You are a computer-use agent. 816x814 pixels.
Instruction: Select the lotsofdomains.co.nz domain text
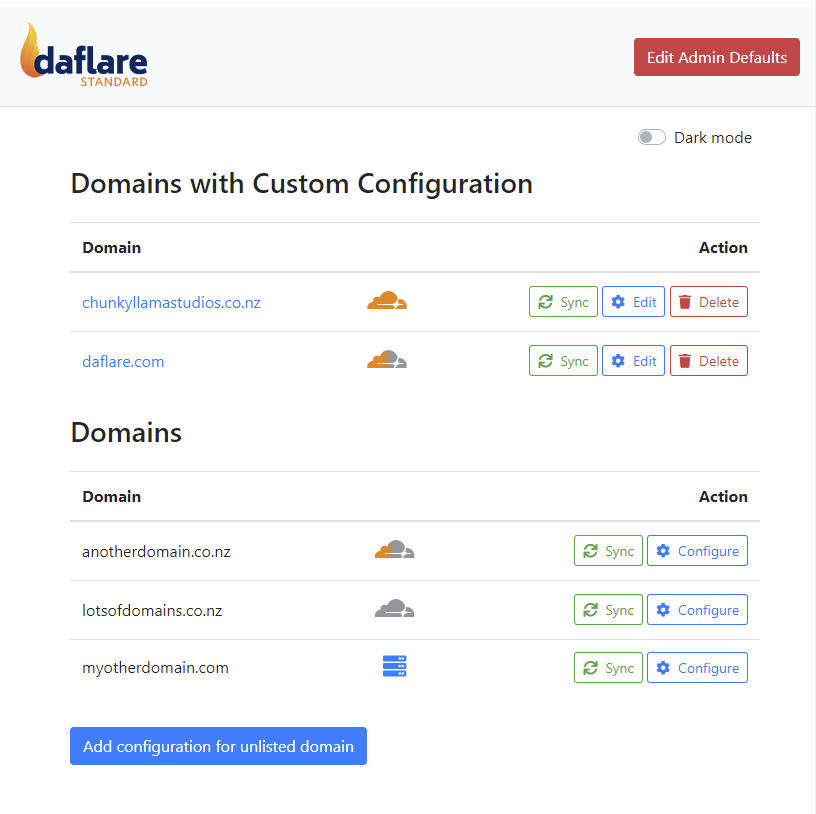coord(152,610)
